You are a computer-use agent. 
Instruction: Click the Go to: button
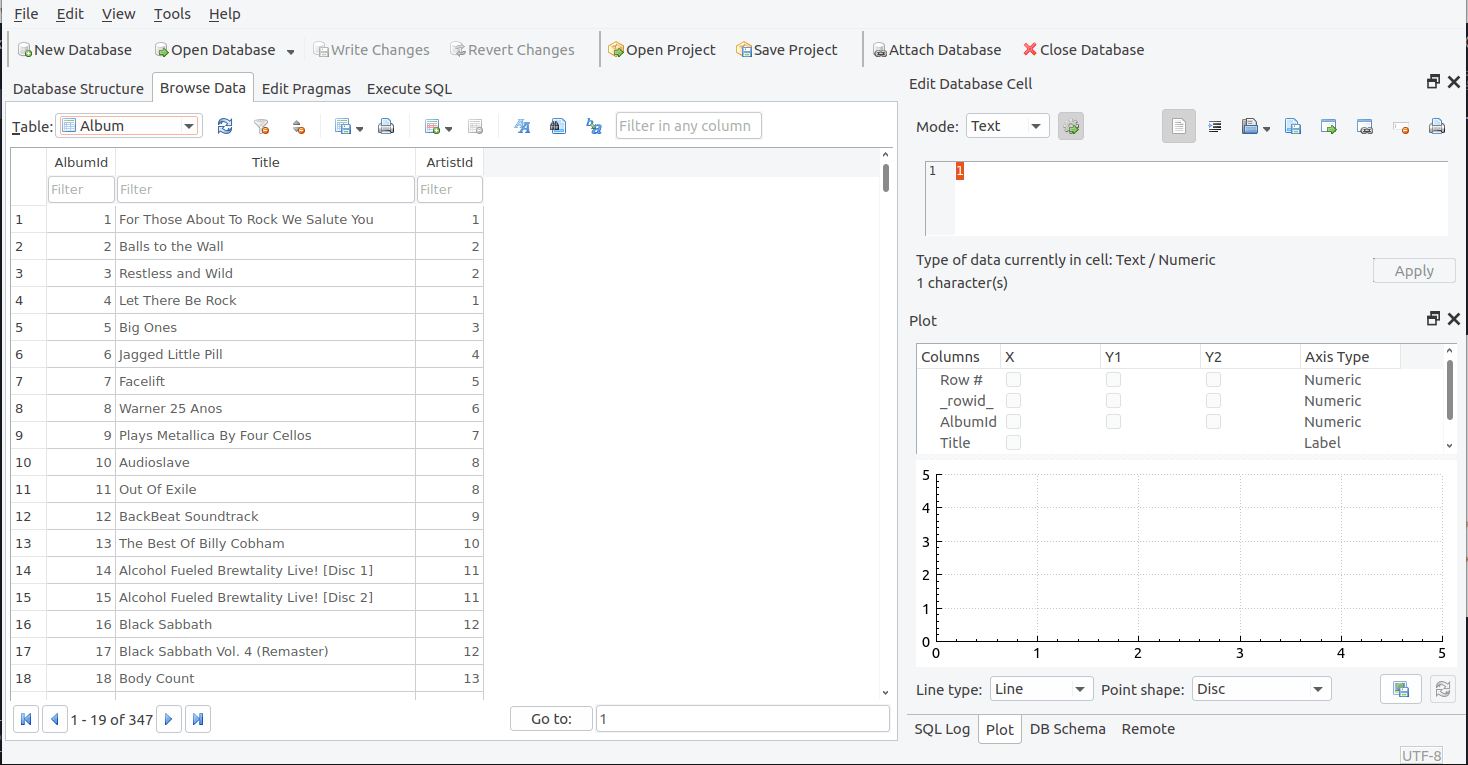click(x=551, y=719)
